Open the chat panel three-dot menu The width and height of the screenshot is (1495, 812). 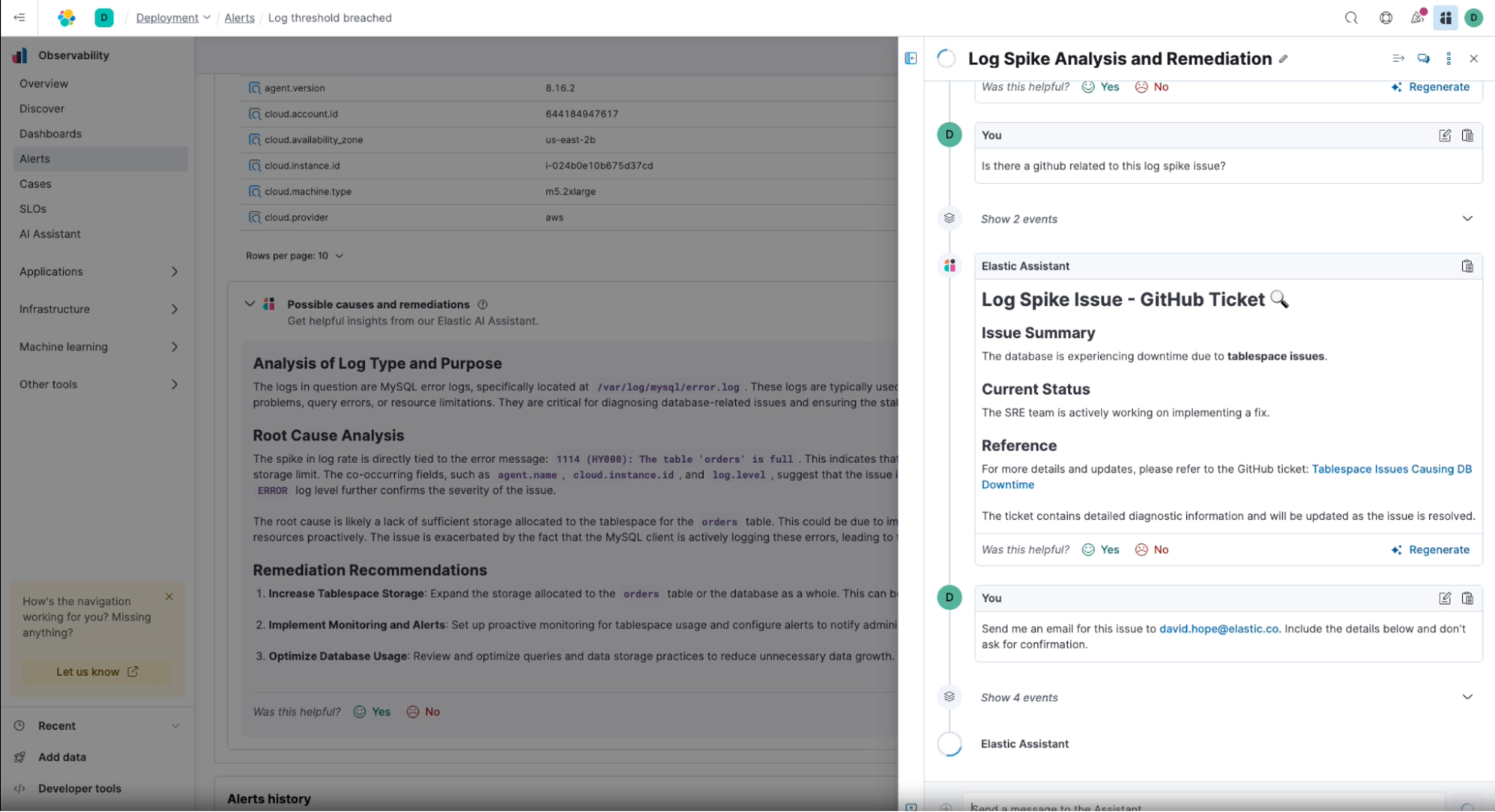(1448, 58)
